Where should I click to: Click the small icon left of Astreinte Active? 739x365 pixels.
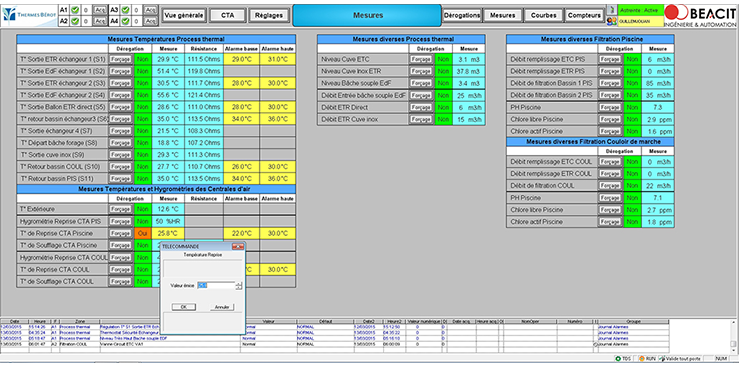(612, 9)
